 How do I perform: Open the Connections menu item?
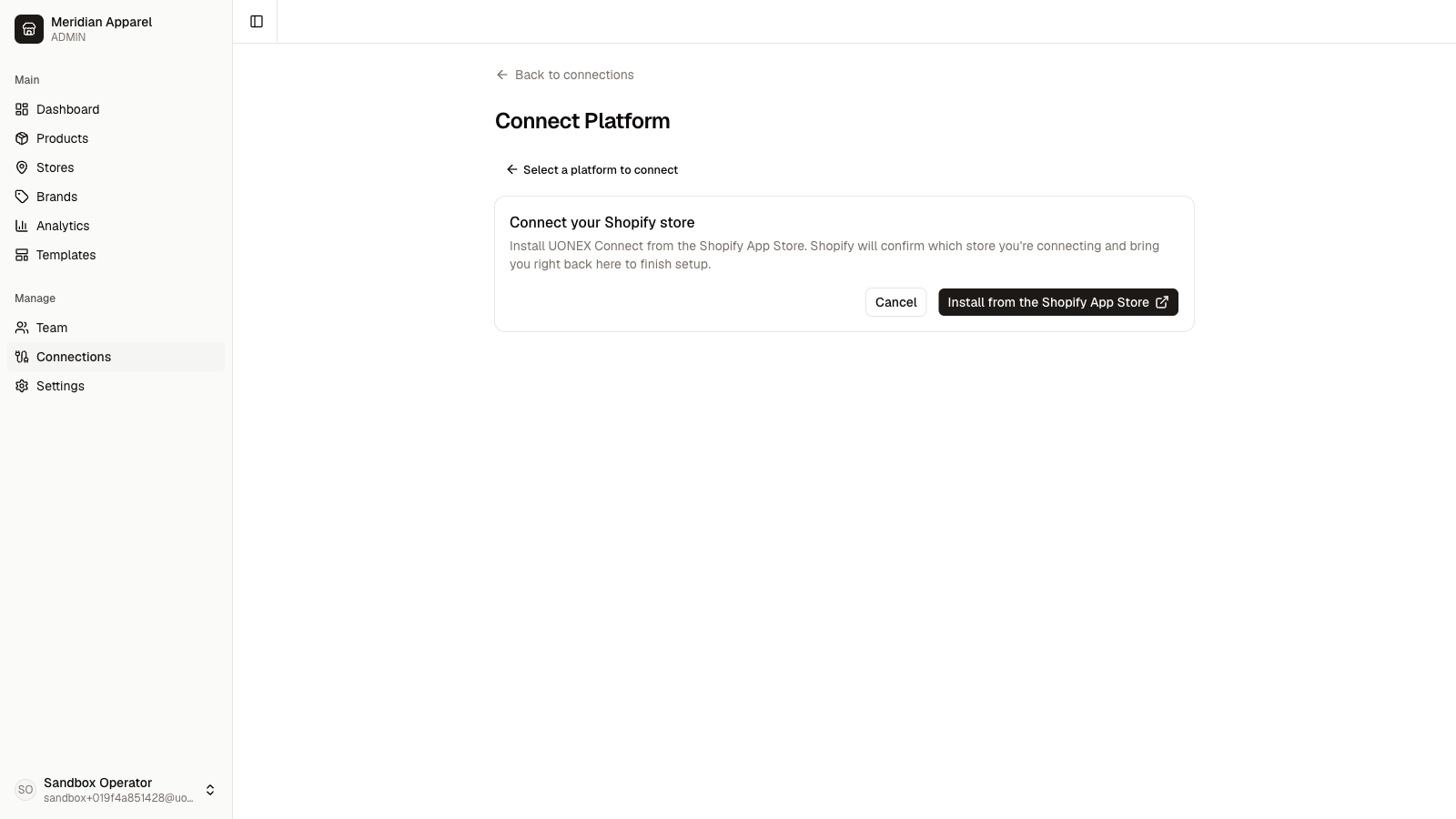pos(116,357)
